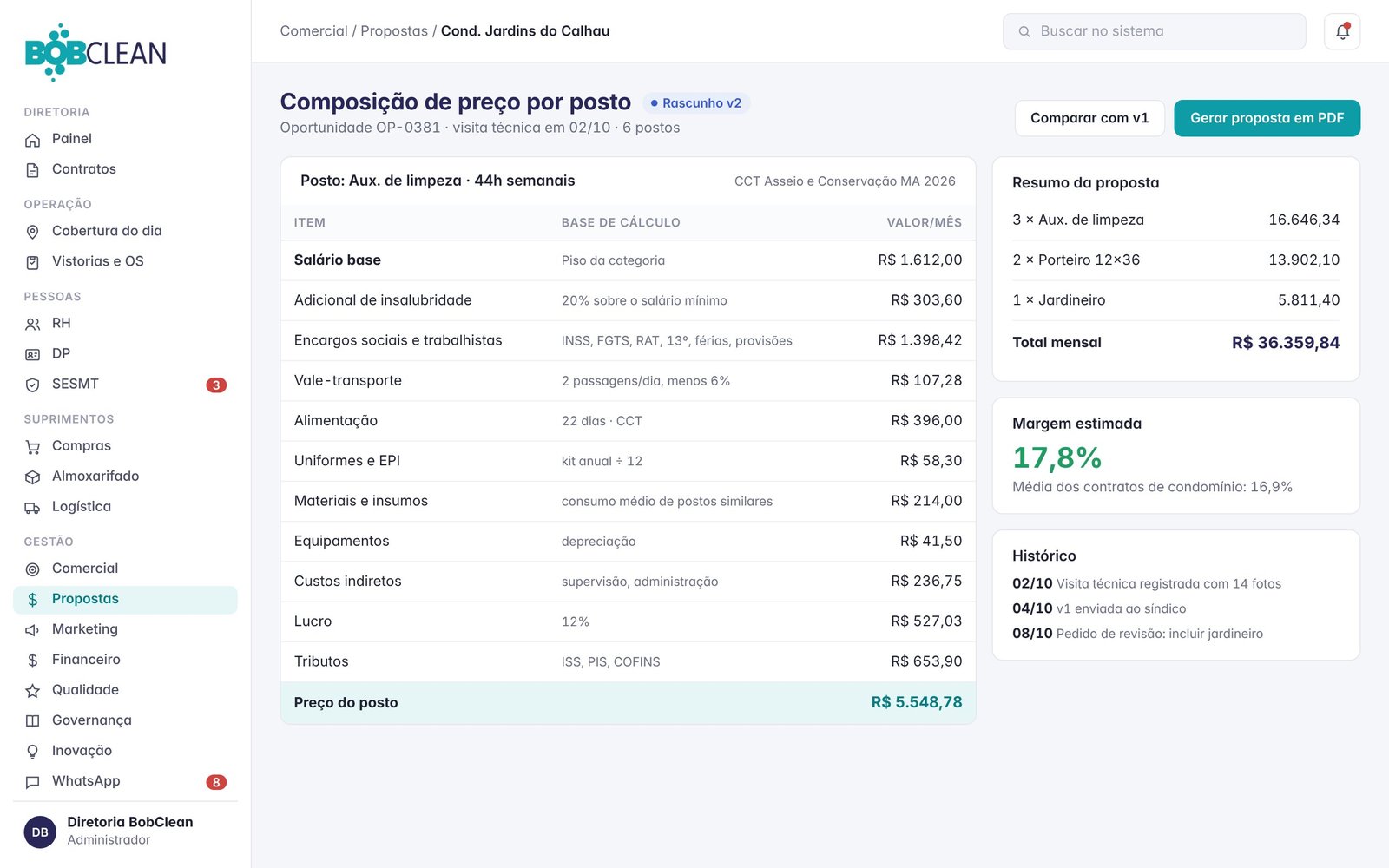
Task: Click the Financeiro dollar icon
Action: pos(32,660)
